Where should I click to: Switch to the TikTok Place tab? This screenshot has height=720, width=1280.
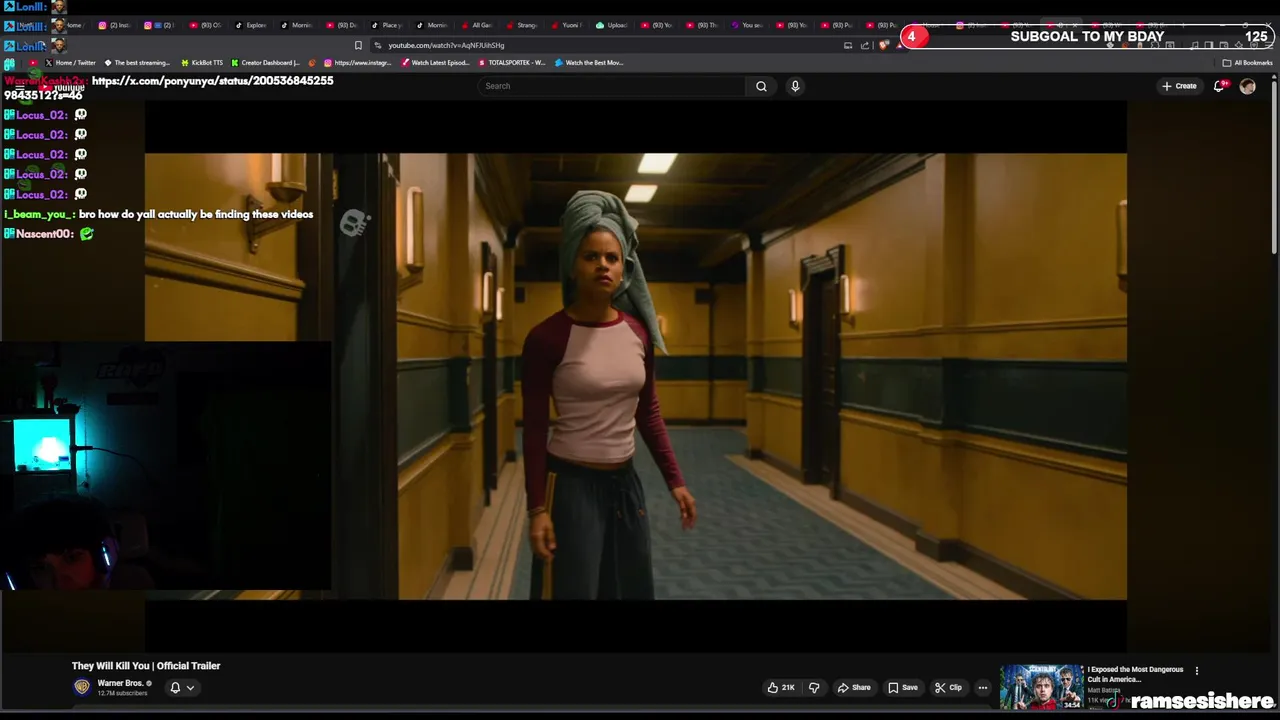tap(386, 25)
